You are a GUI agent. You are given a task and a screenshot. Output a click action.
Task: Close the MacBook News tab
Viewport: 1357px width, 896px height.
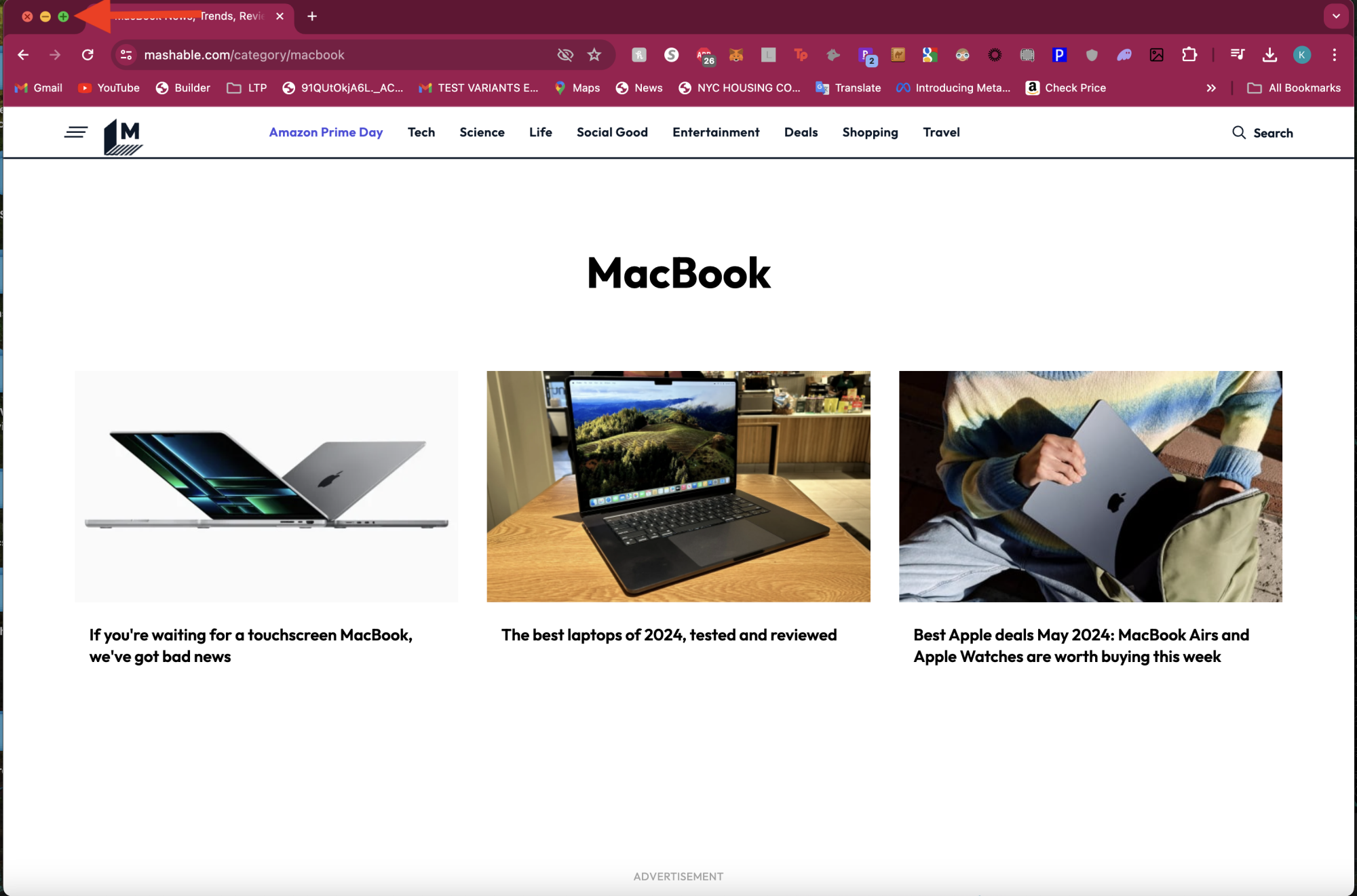coord(280,16)
